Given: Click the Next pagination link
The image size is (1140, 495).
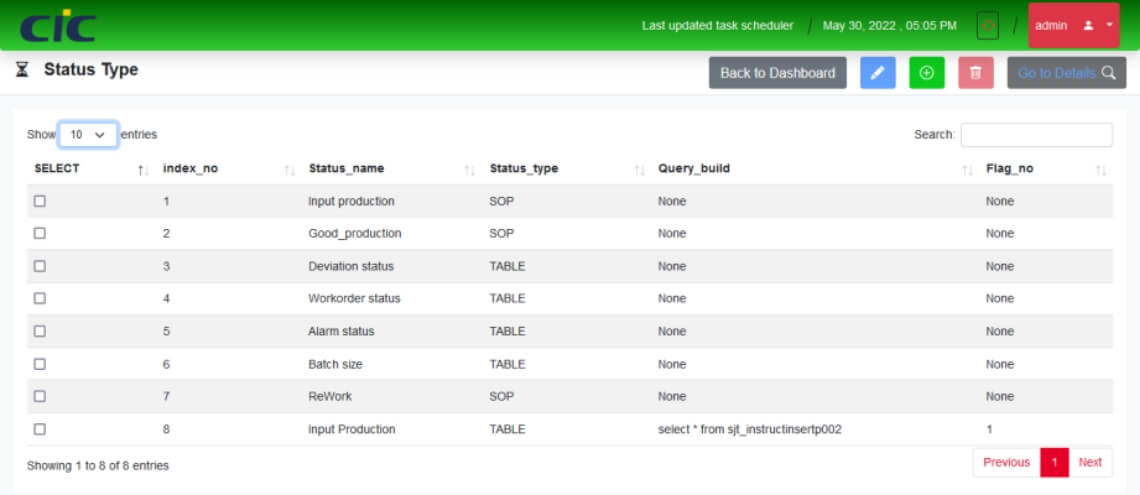Looking at the screenshot, I should pyautogui.click(x=1090, y=462).
